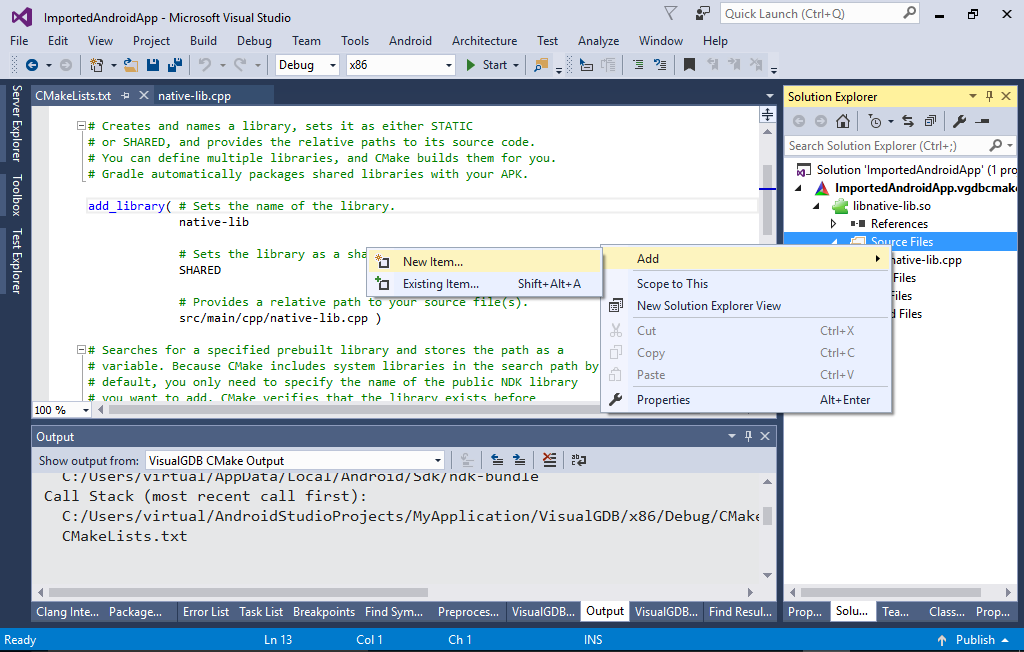Open the Build menu

[203, 41]
